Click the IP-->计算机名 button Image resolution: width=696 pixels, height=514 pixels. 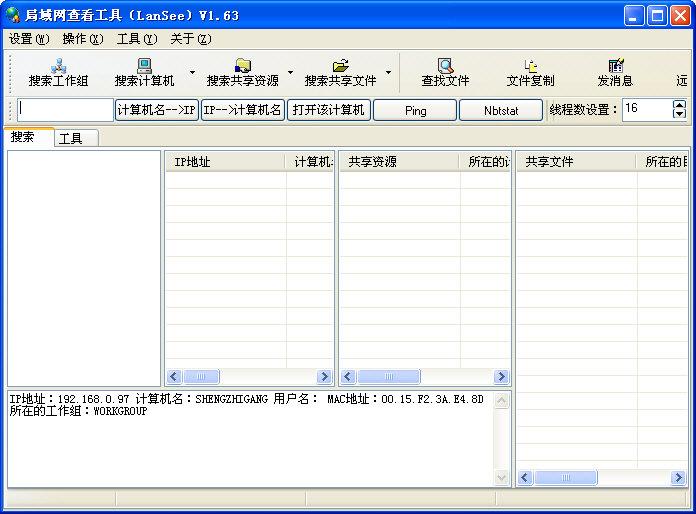242,110
